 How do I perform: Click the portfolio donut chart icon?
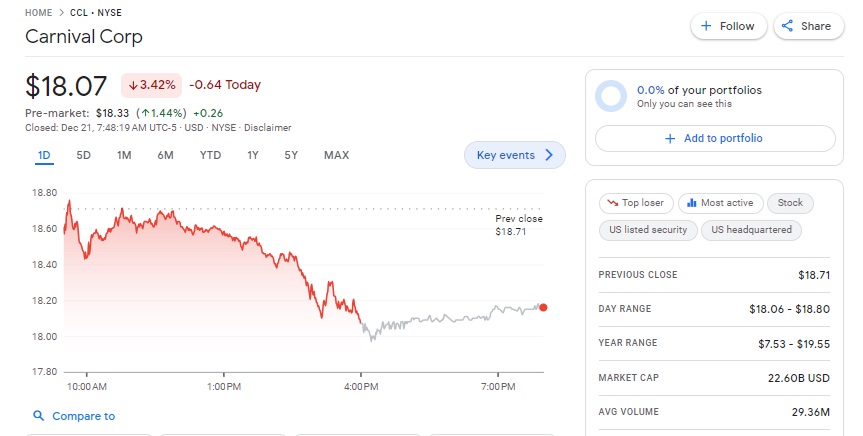[610, 96]
